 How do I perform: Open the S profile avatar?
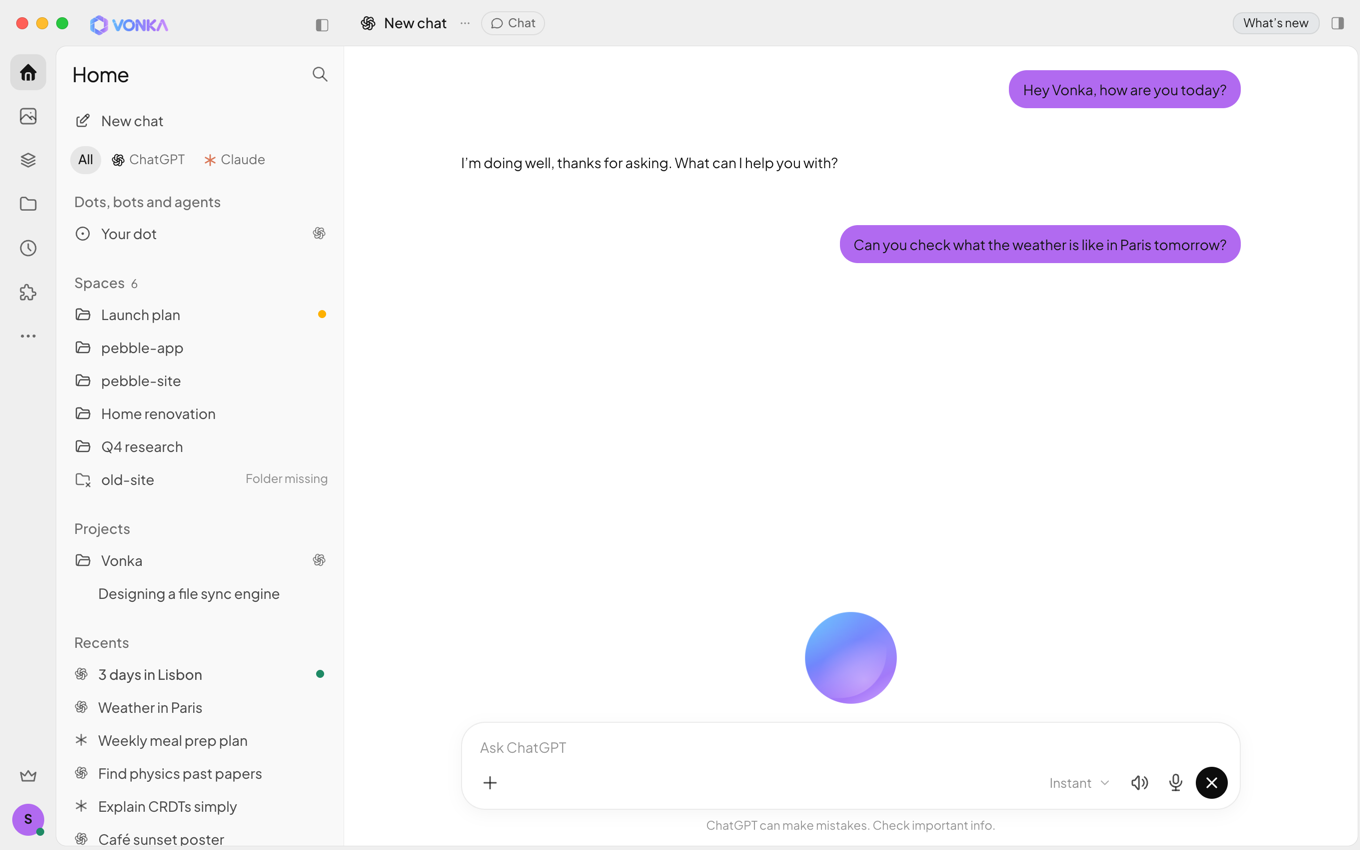click(28, 819)
